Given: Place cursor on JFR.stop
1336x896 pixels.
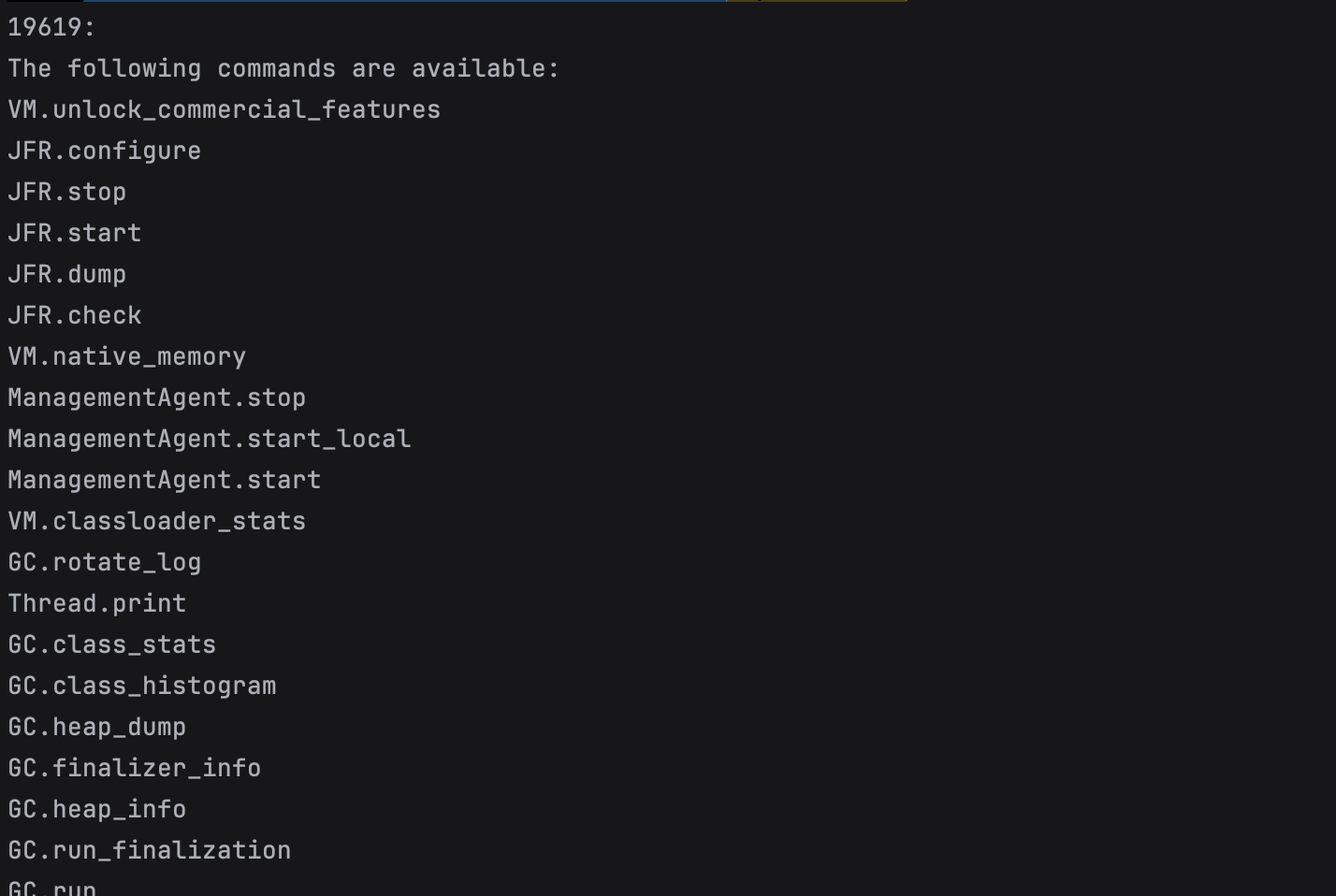Looking at the screenshot, I should [66, 192].
